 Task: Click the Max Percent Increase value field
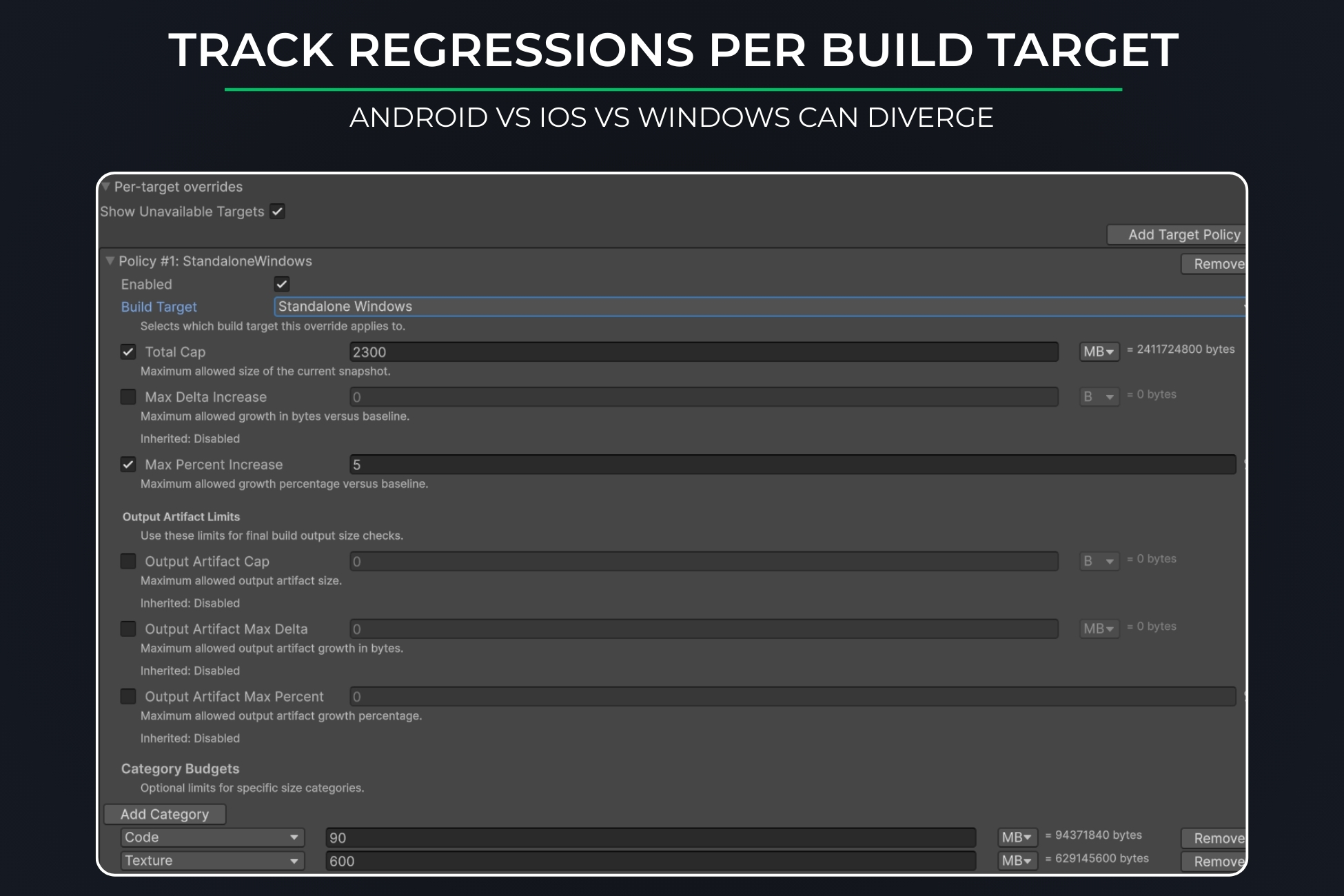coord(793,465)
